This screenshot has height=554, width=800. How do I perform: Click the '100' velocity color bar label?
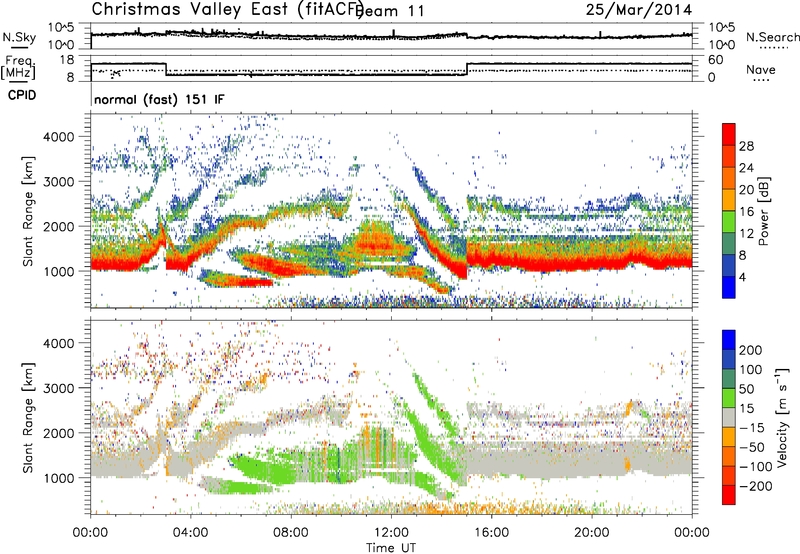[x=751, y=370]
